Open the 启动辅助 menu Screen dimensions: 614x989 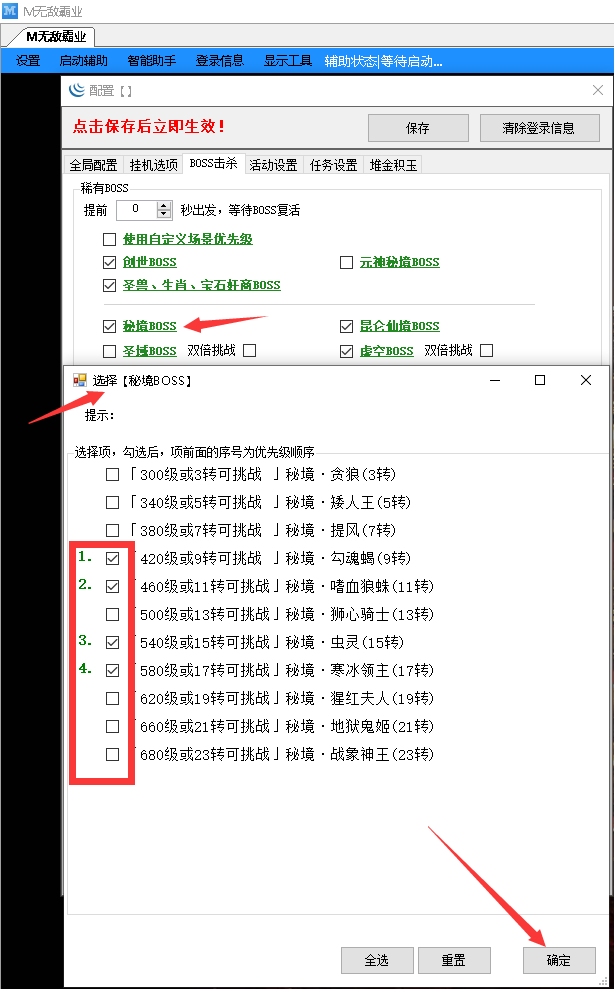(x=83, y=61)
